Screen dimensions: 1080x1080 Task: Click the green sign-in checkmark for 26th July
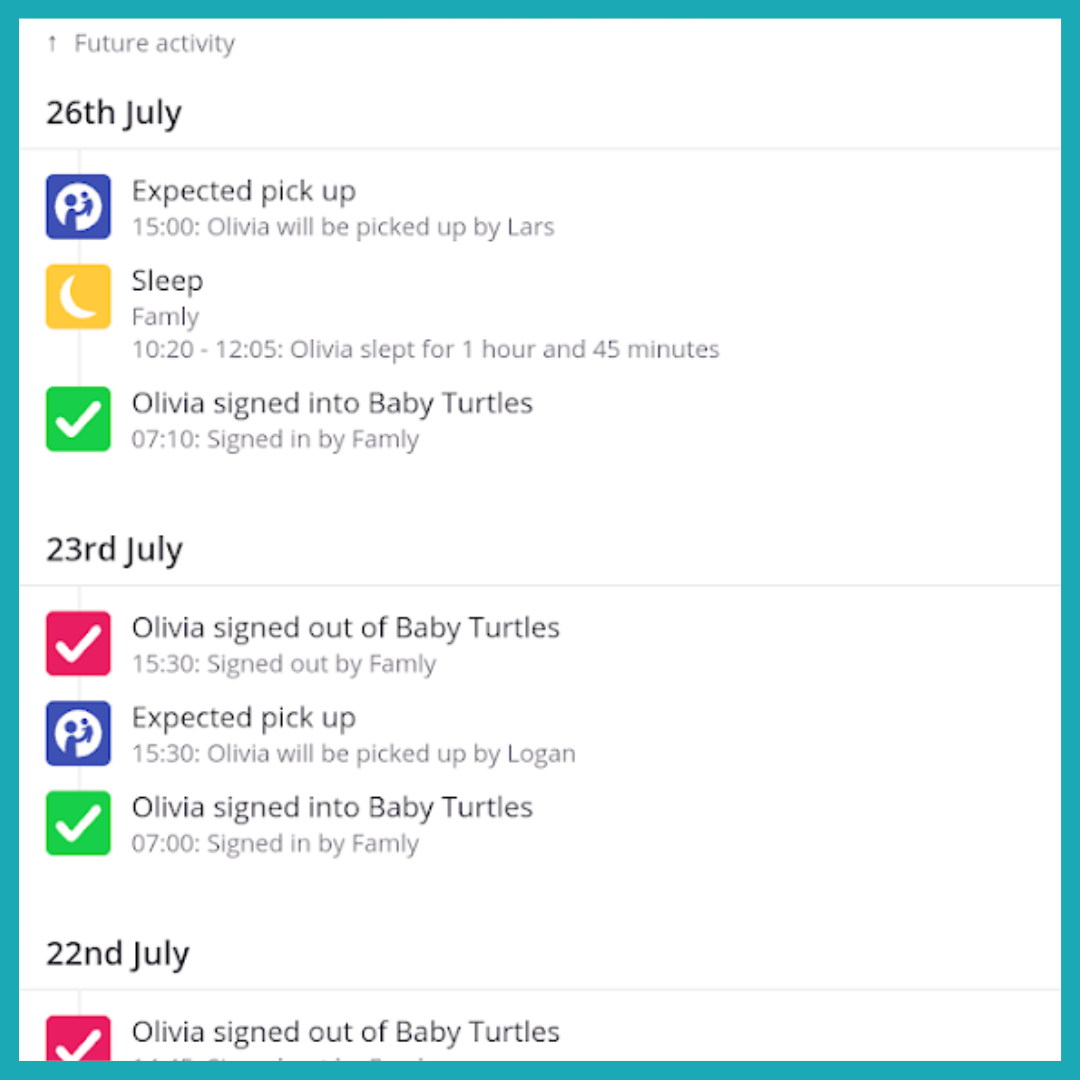tap(78, 419)
